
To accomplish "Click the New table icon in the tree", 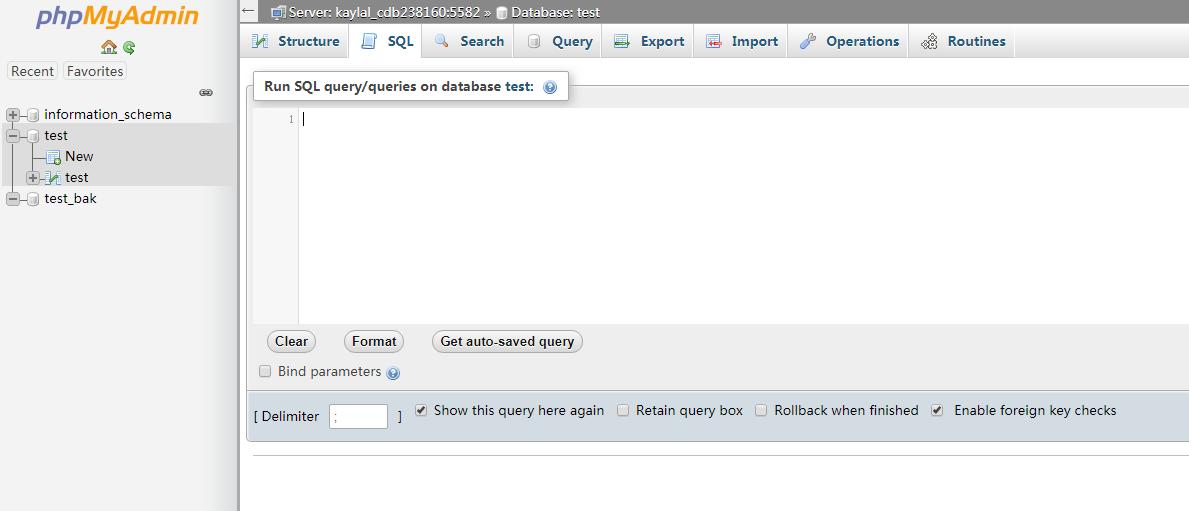I will pyautogui.click(x=53, y=157).
